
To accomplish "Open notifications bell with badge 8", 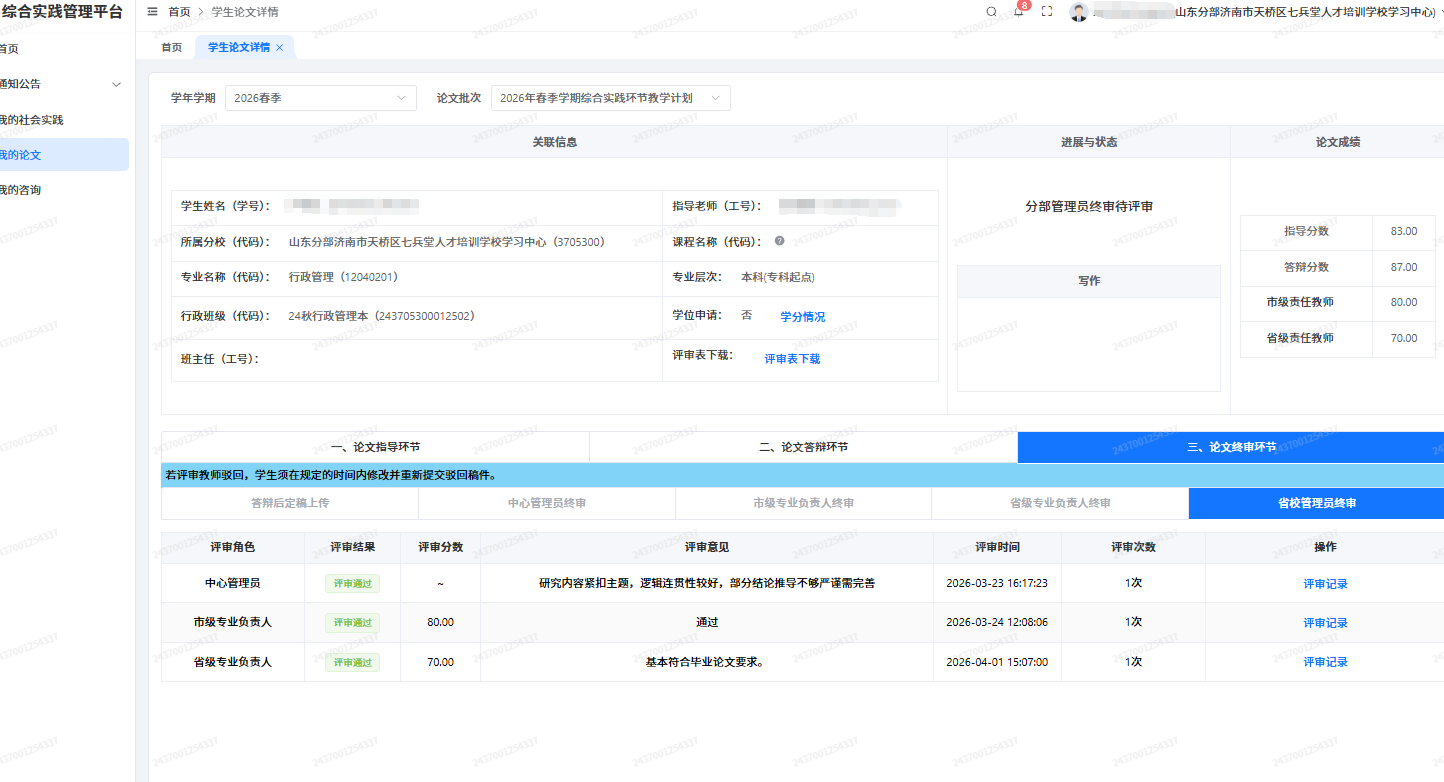I will [x=1019, y=12].
